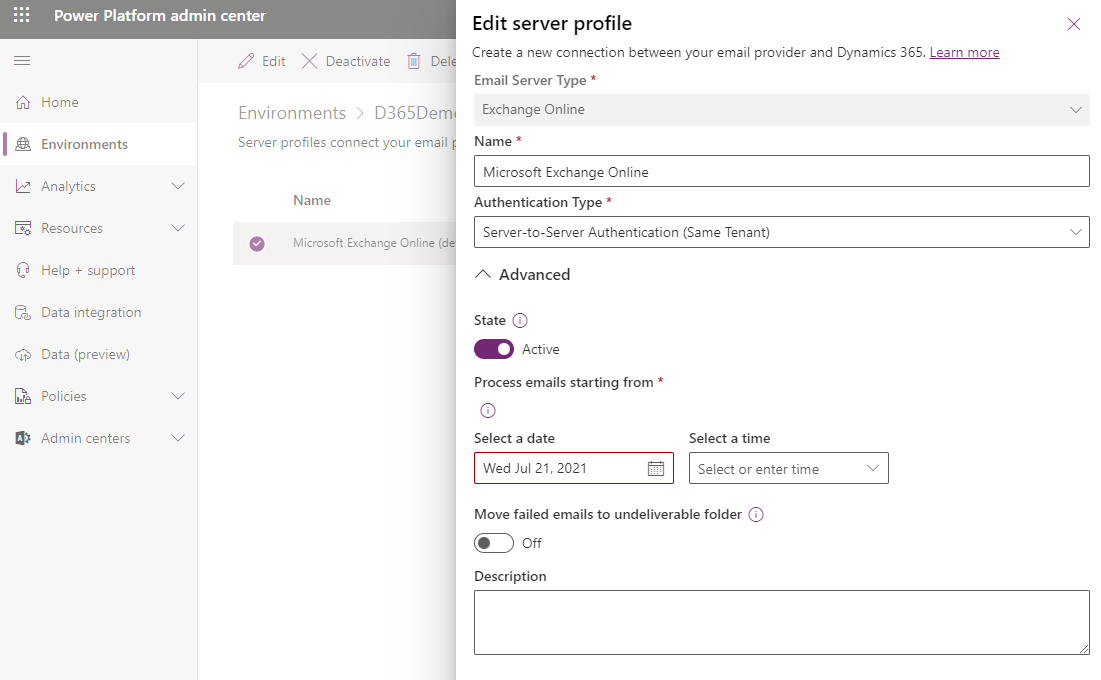1101x680 pixels.
Task: Click the Deactivate X icon
Action: click(310, 61)
